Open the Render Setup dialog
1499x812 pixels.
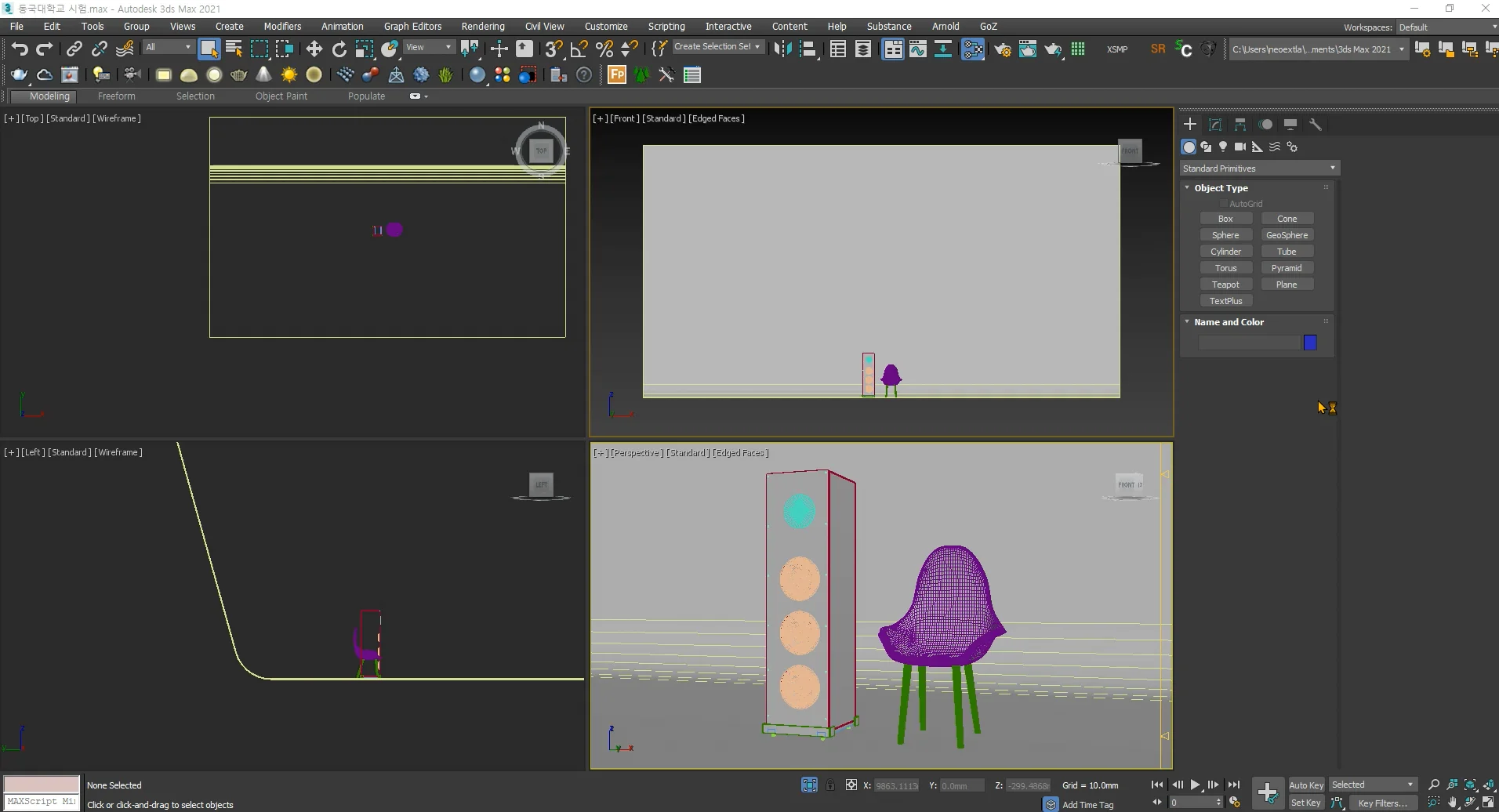(x=1003, y=49)
